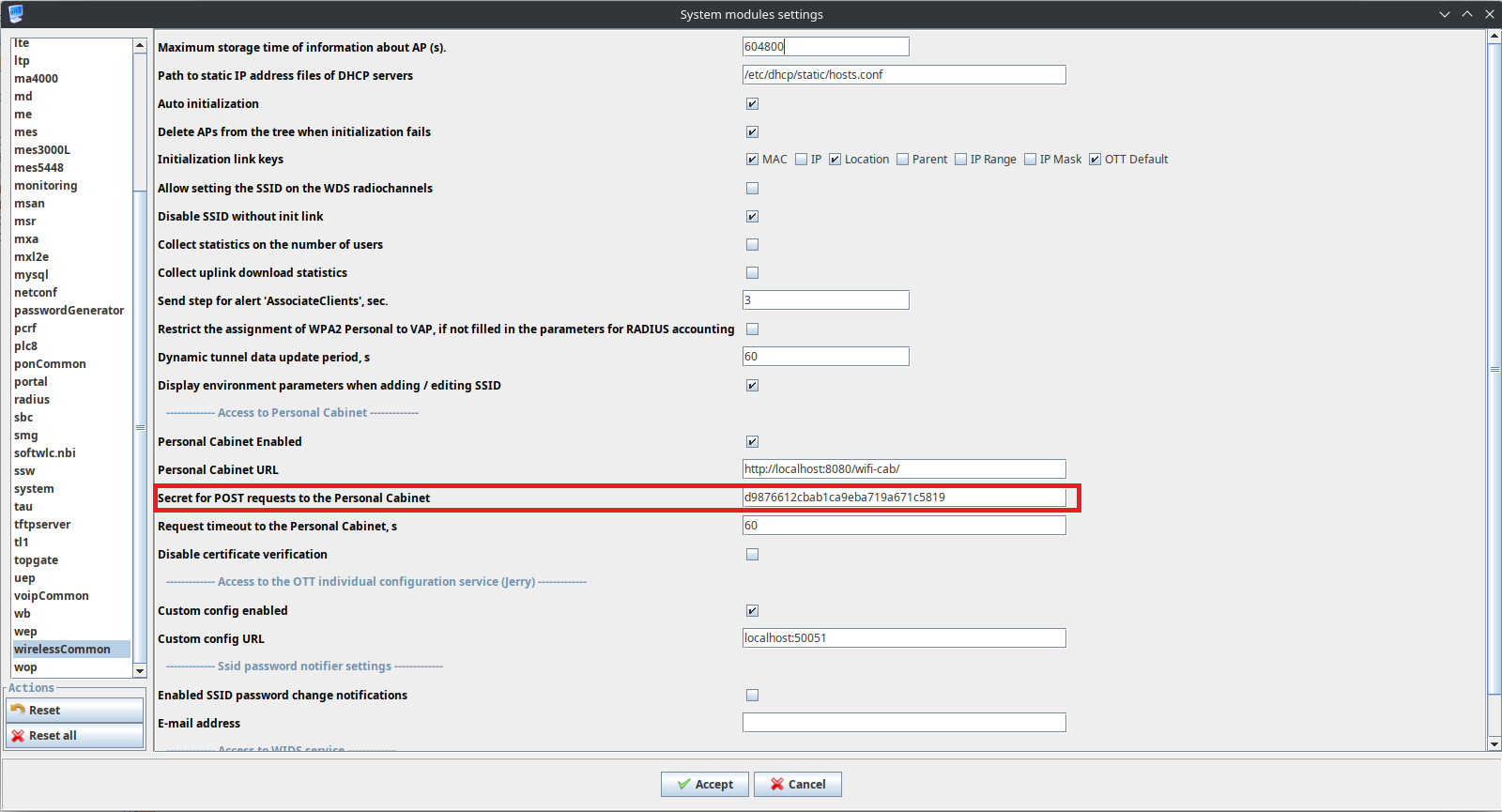This screenshot has height=812, width=1502.
Task: Toggle the Personal Cabinet Enabled checkbox
Action: tap(752, 442)
